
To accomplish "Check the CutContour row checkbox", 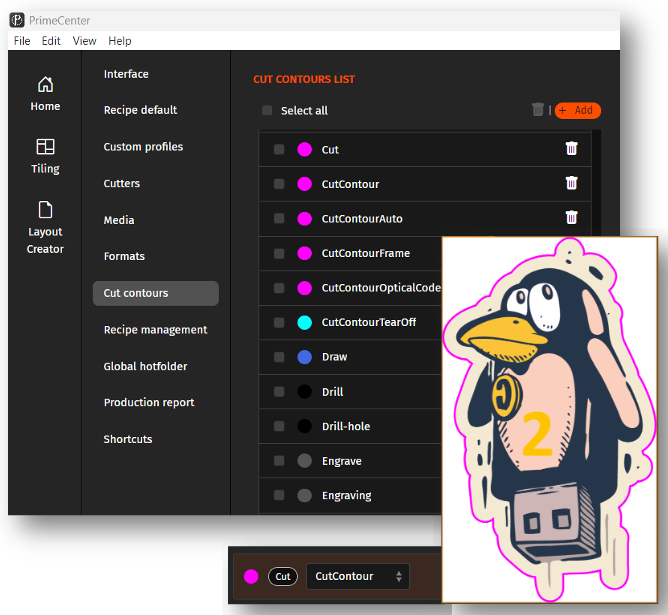I will coord(279,184).
